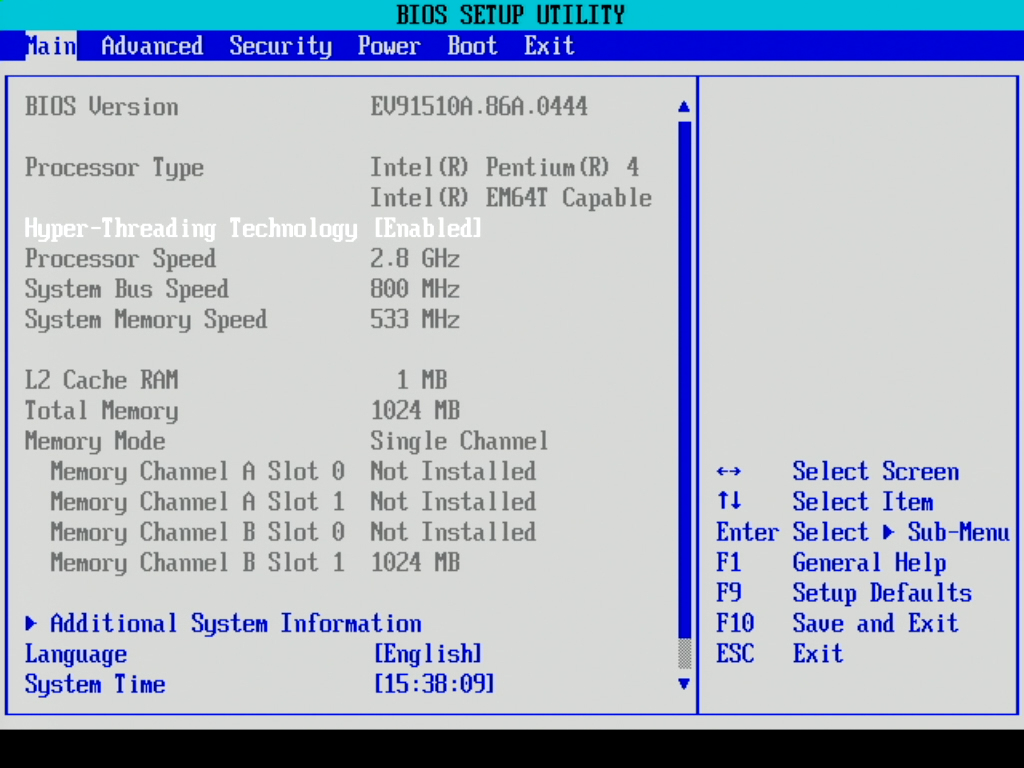Click the up-down arrows Select Item icon

pos(729,502)
